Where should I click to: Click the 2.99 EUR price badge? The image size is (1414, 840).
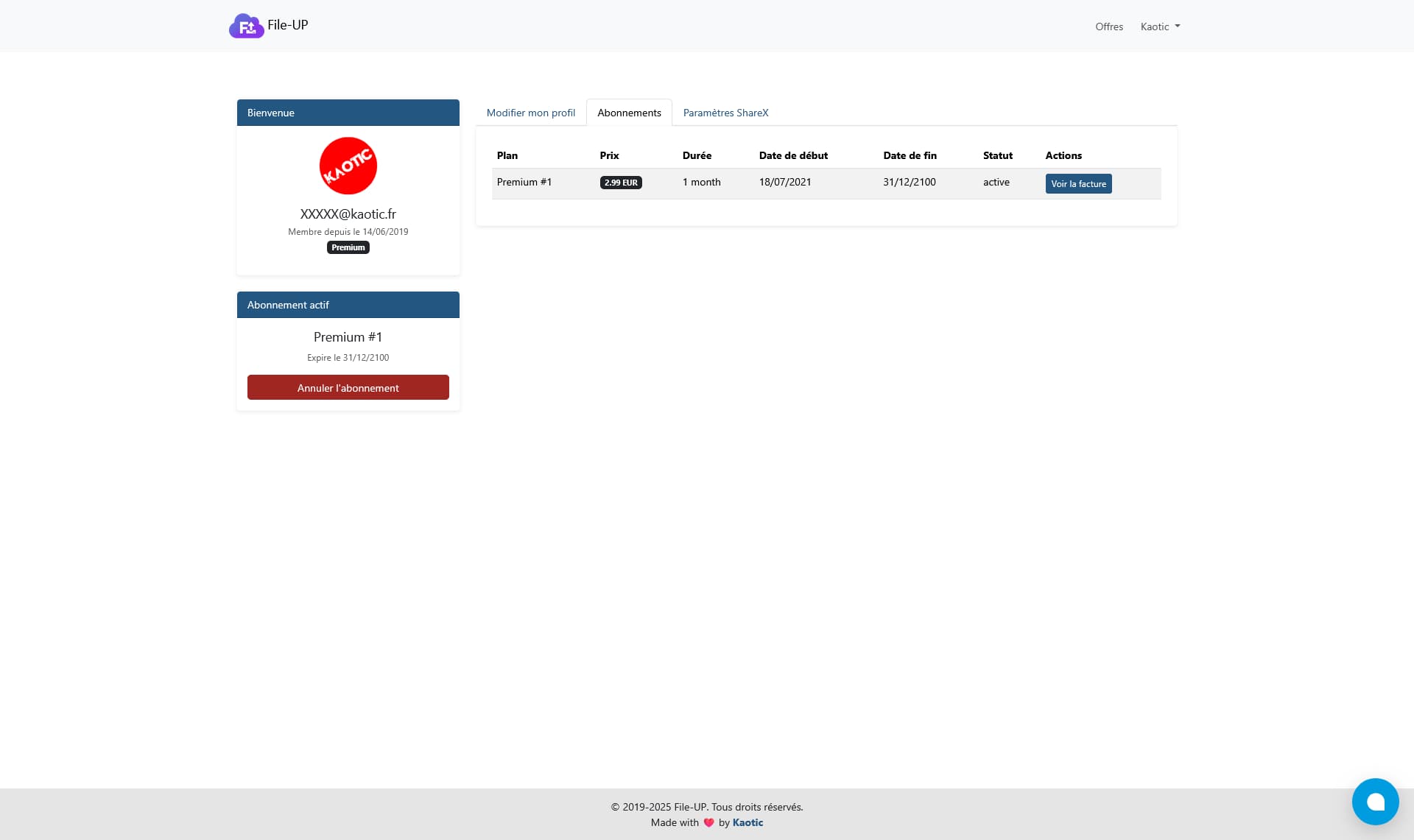pos(621,183)
